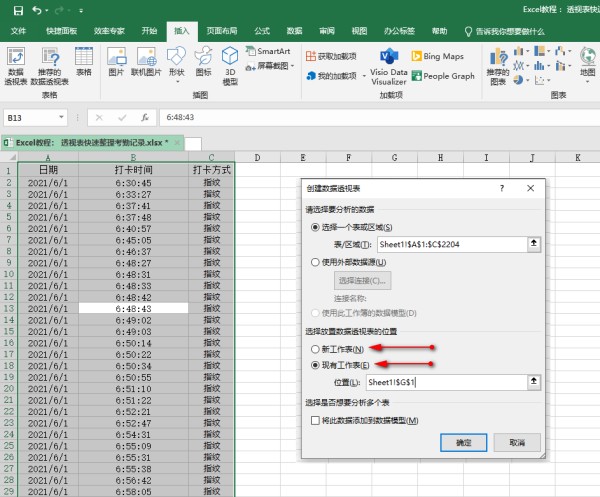
Task: Expand the Undo history dropdown arrow
Action: [x=47, y=10]
